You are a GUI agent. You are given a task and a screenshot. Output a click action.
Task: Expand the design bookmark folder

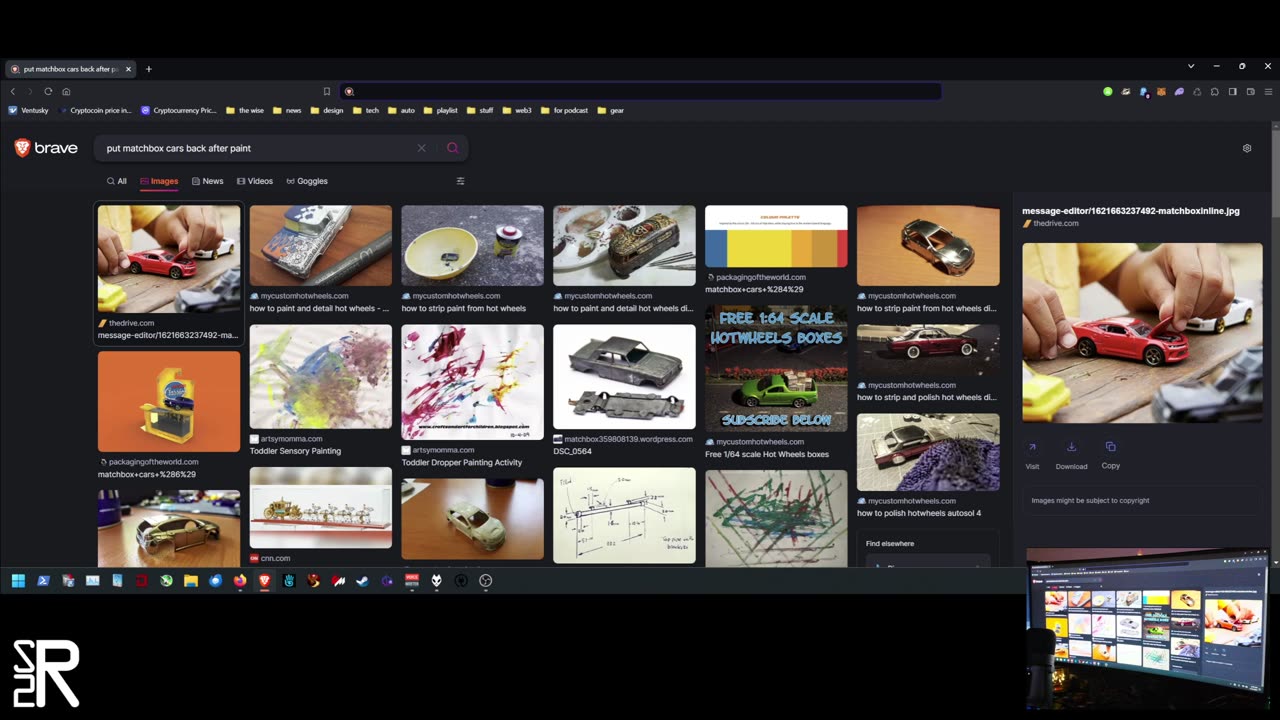point(327,110)
